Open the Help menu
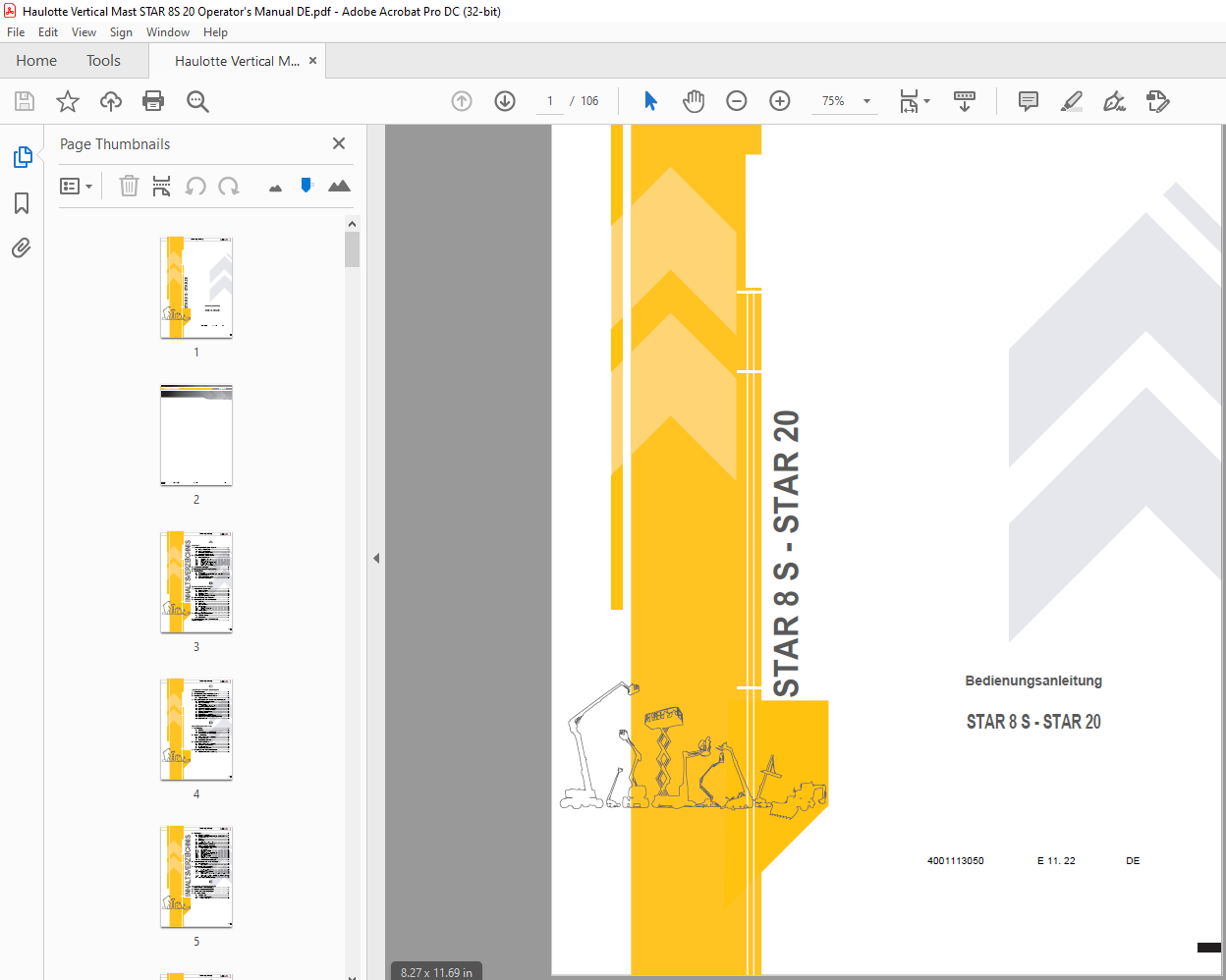Viewport: 1226px width, 980px height. [215, 32]
